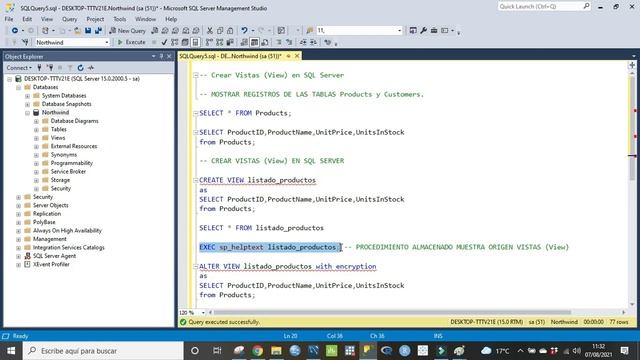Screen dimensions: 640x360
Task: Click Display Estimated Execution Plan icon
Action: click(x=175, y=42)
